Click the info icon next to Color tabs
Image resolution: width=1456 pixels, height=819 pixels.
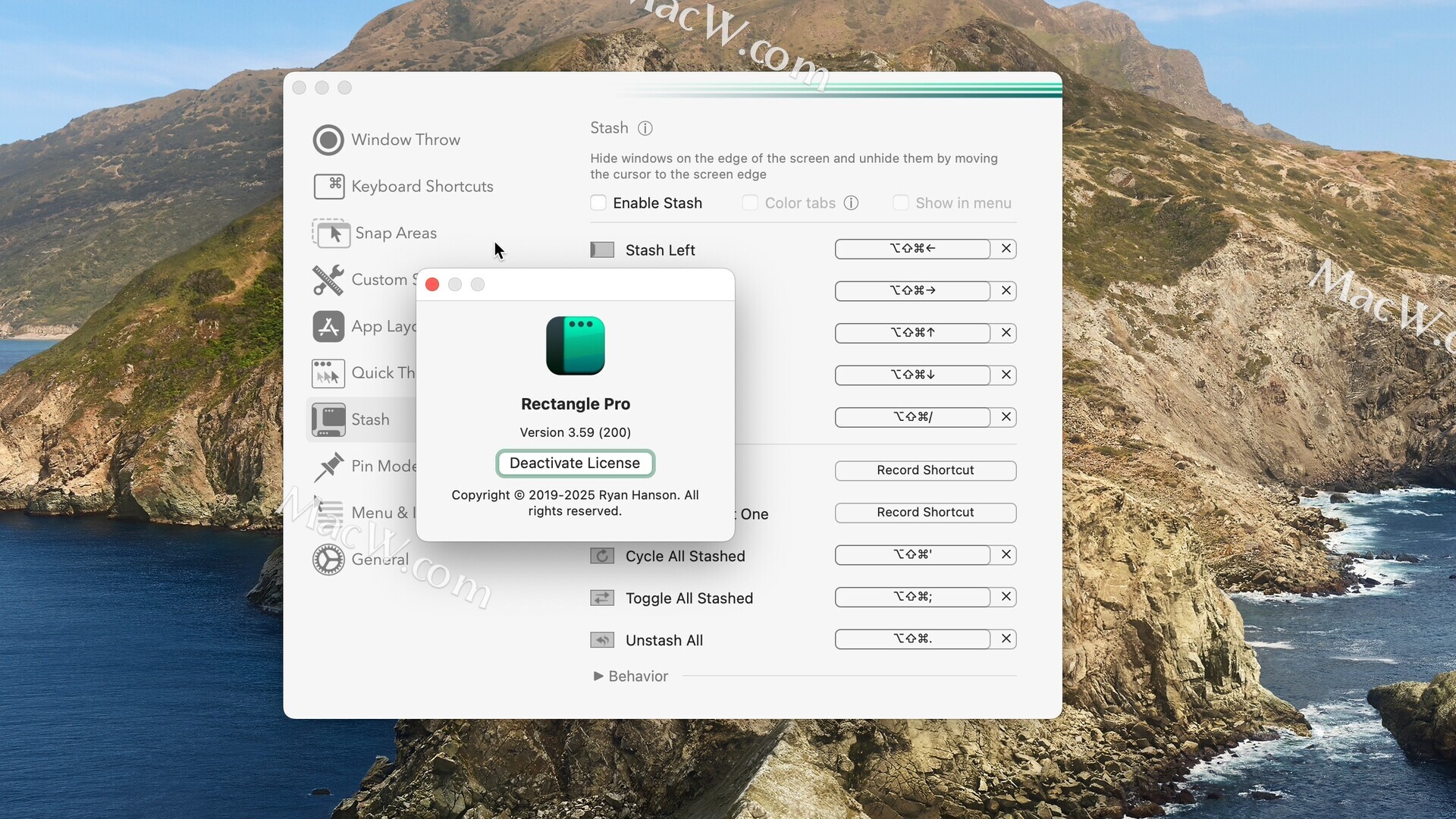851,203
